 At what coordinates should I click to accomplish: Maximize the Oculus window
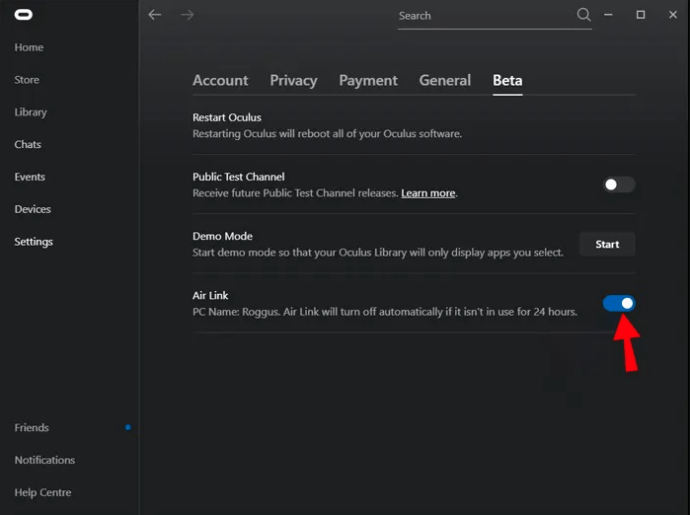click(641, 15)
